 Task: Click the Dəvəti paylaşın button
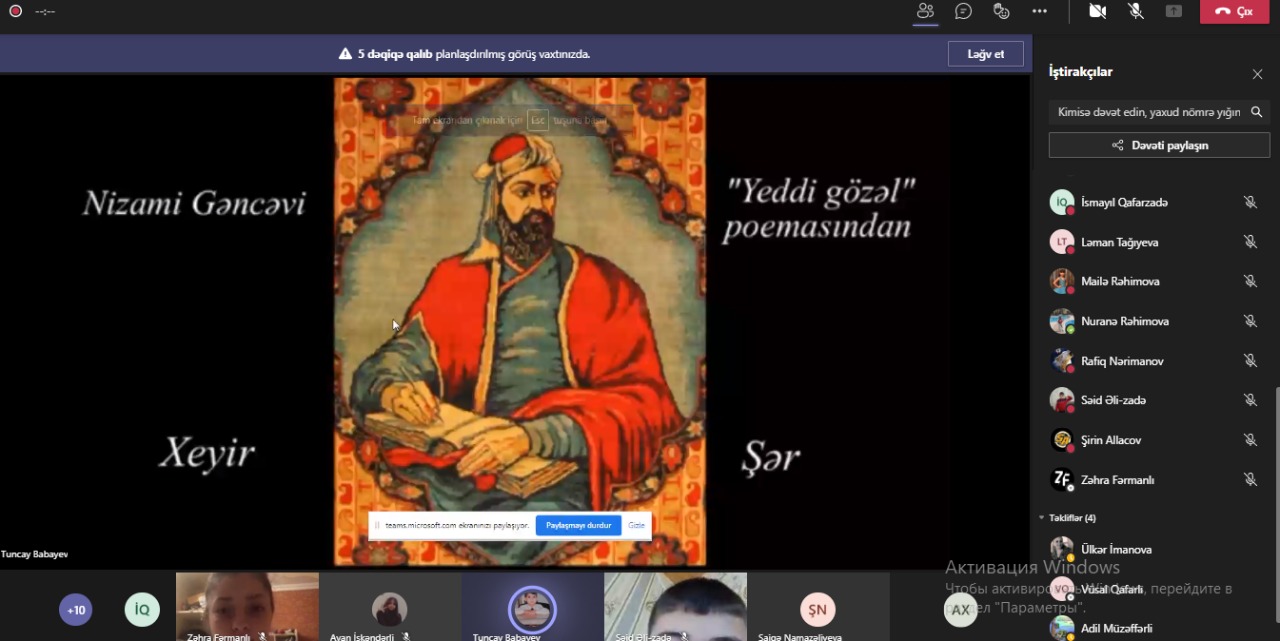click(1159, 145)
